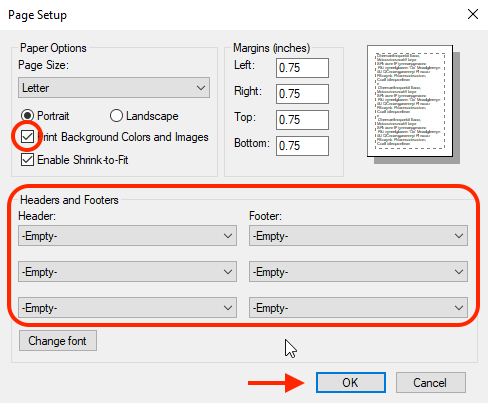Expand the first Footer dropdown
This screenshot has width=488, height=403.
point(358,236)
